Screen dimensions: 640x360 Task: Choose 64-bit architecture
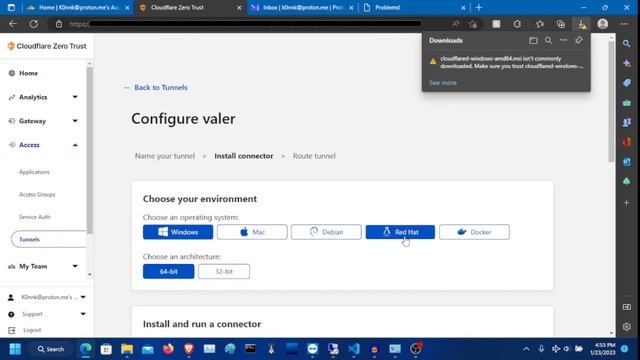click(x=169, y=271)
